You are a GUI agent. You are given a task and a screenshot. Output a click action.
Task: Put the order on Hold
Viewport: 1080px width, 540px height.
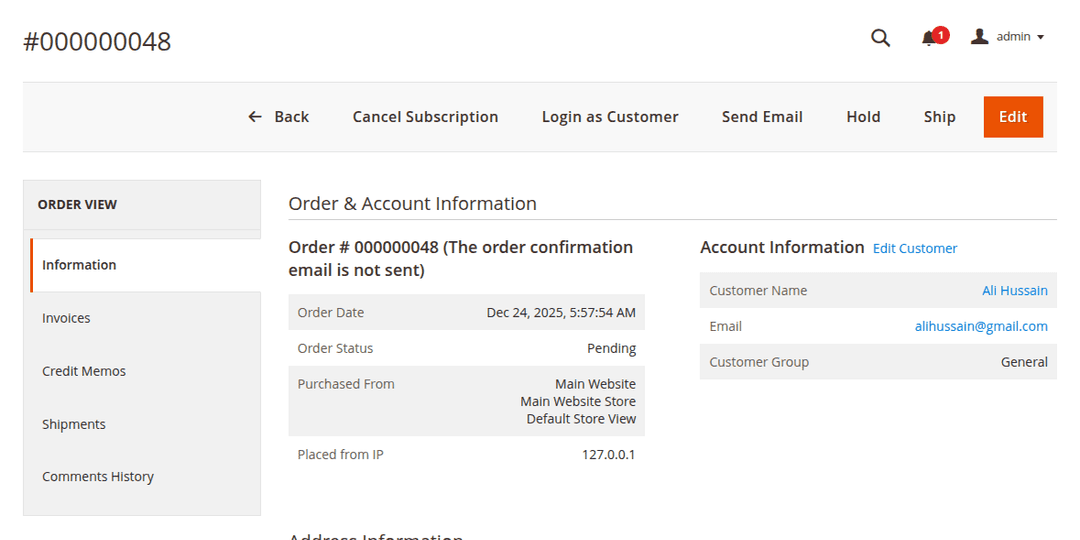click(863, 117)
